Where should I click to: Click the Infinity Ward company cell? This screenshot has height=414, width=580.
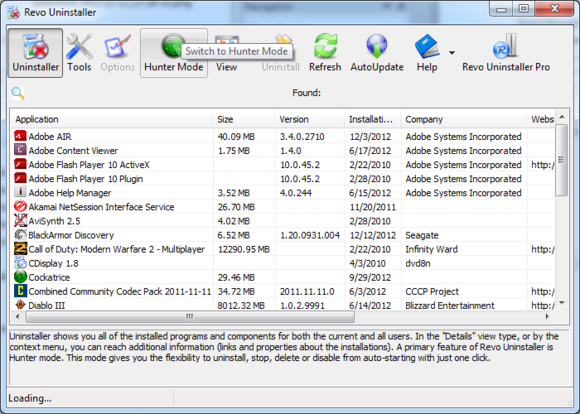pyautogui.click(x=431, y=249)
